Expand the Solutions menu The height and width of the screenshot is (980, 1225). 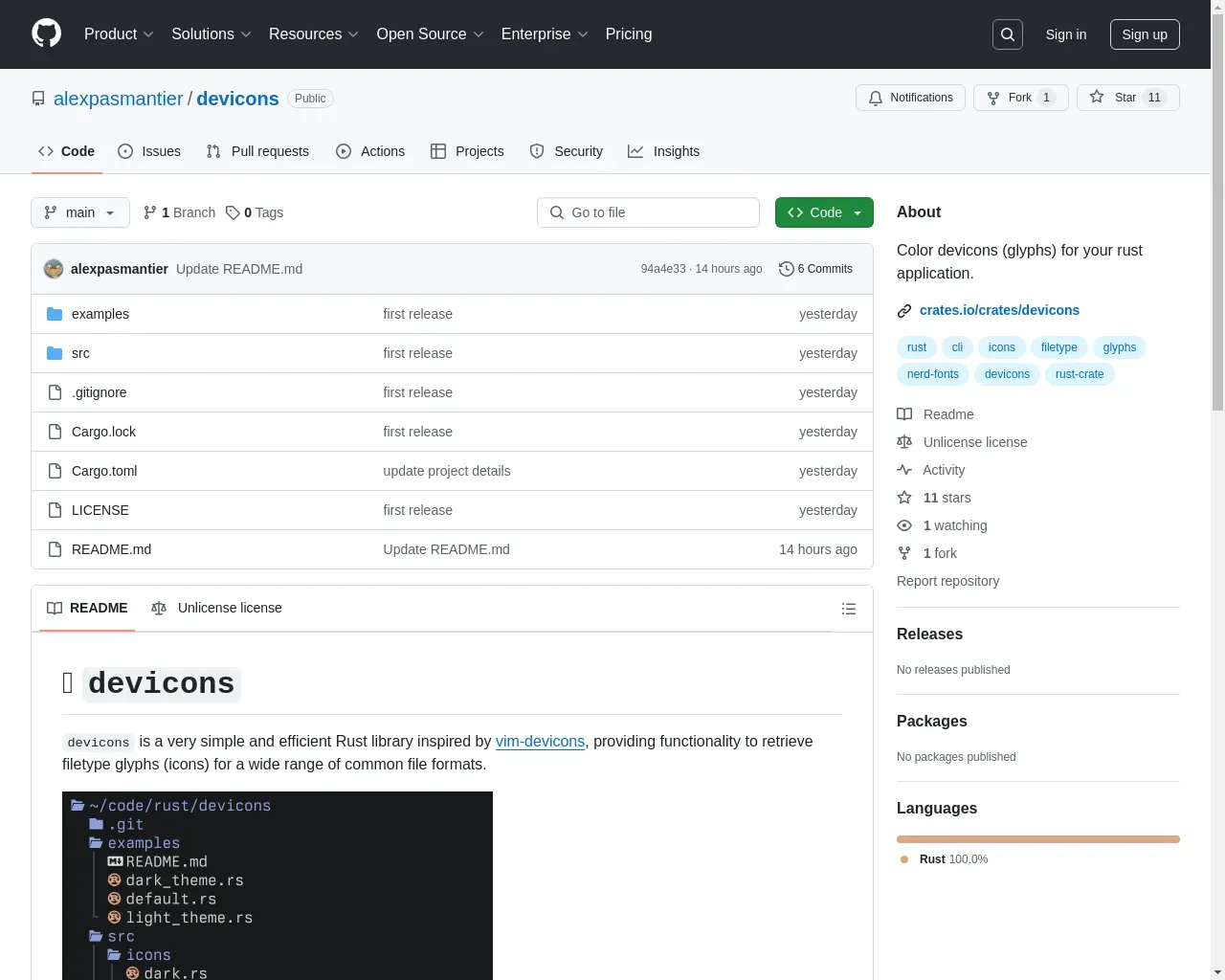212,34
